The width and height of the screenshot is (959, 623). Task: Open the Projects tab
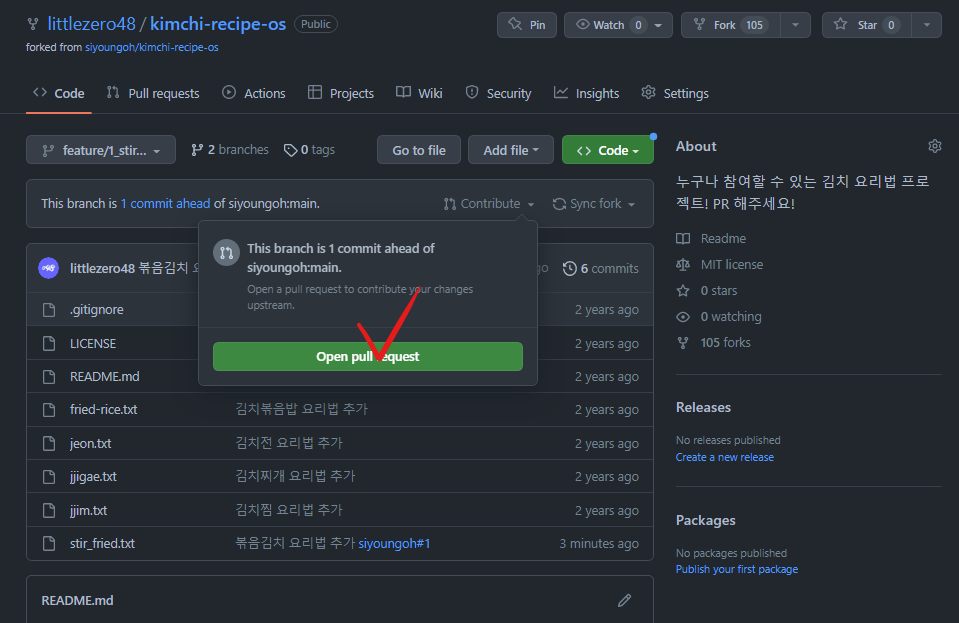(x=341, y=94)
